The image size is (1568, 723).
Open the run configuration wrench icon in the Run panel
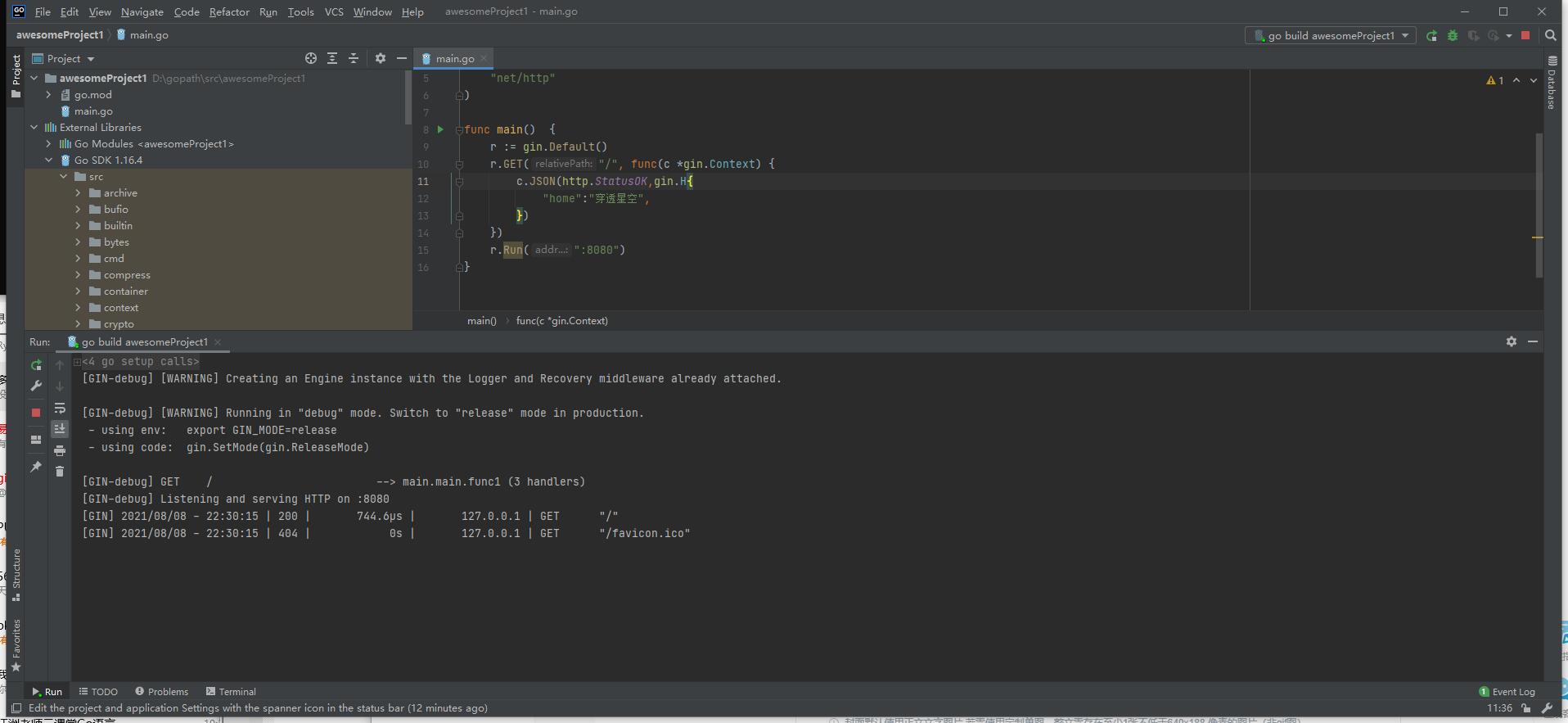36,386
